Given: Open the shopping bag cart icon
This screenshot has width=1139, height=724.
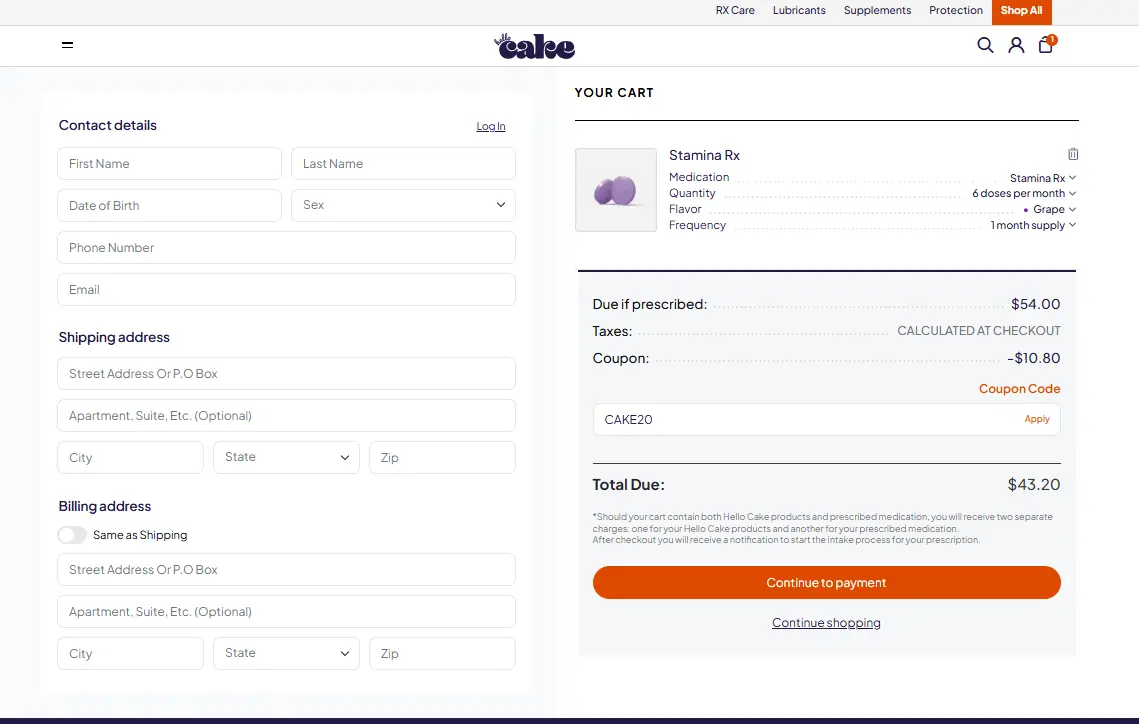Looking at the screenshot, I should pyautogui.click(x=1046, y=45).
